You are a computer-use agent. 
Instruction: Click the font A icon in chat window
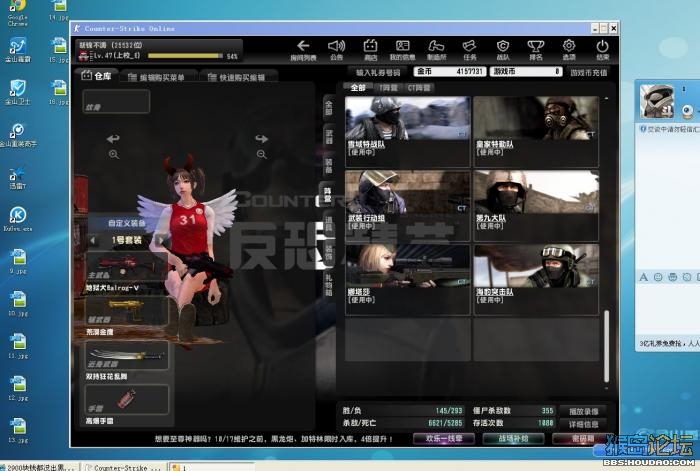[x=643, y=277]
